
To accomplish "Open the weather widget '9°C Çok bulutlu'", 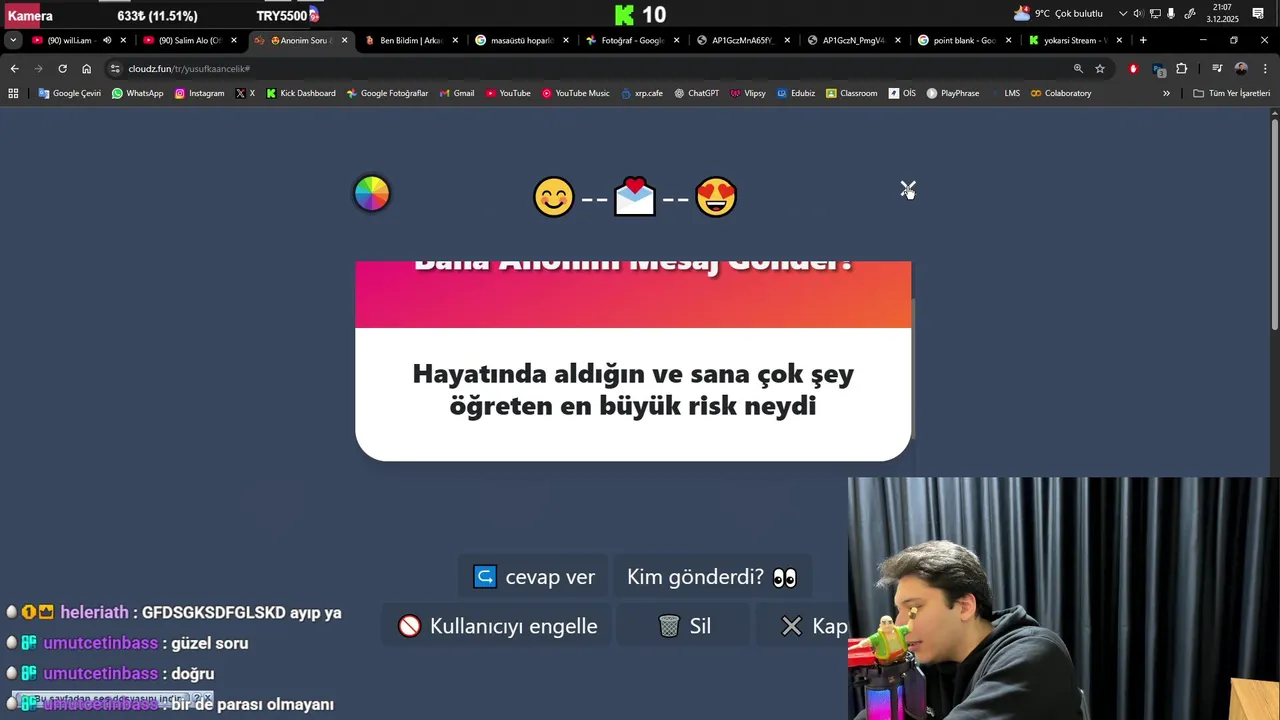I will [1058, 13].
